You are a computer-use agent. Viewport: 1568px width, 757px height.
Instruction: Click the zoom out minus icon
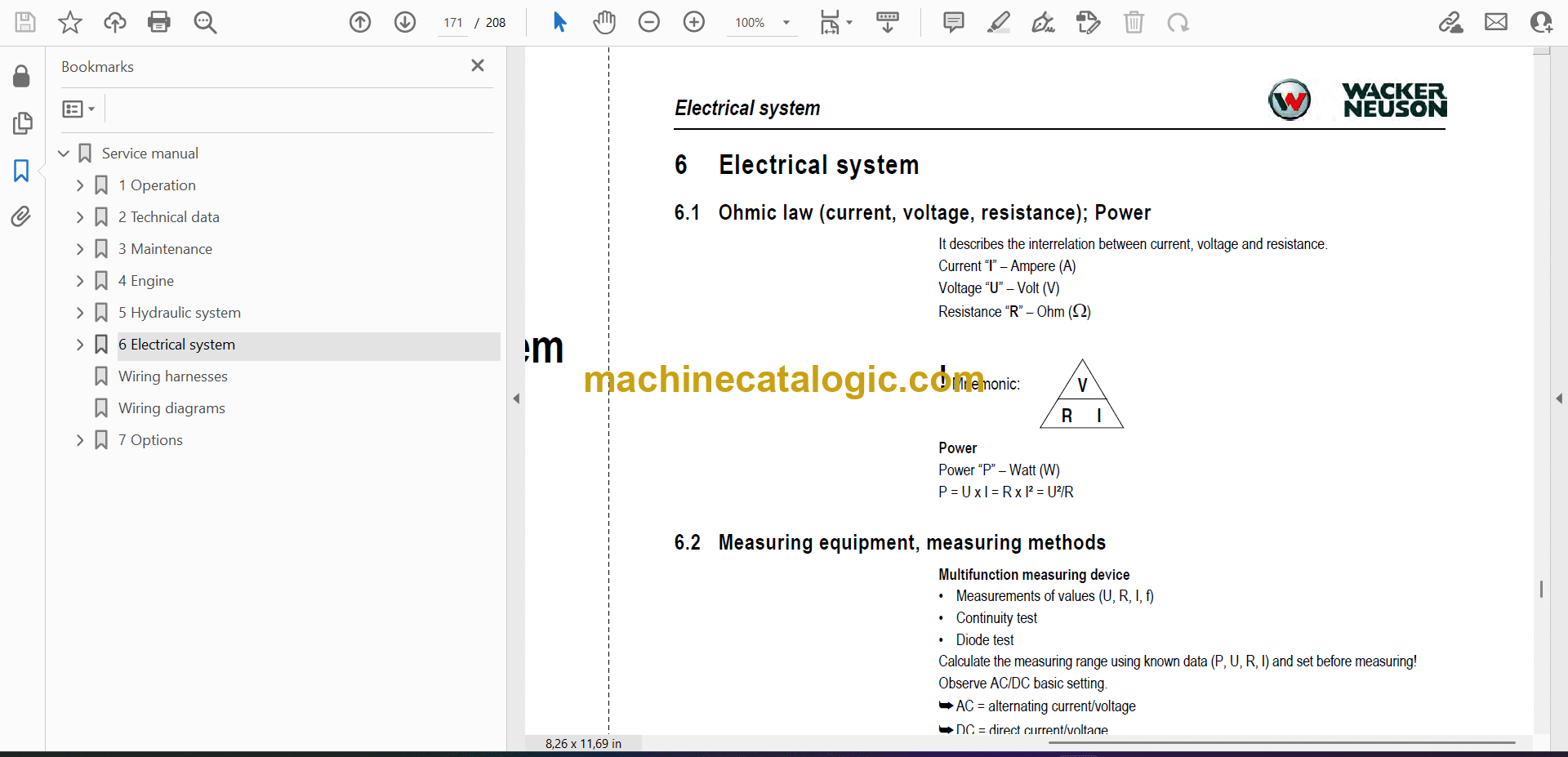click(x=649, y=22)
